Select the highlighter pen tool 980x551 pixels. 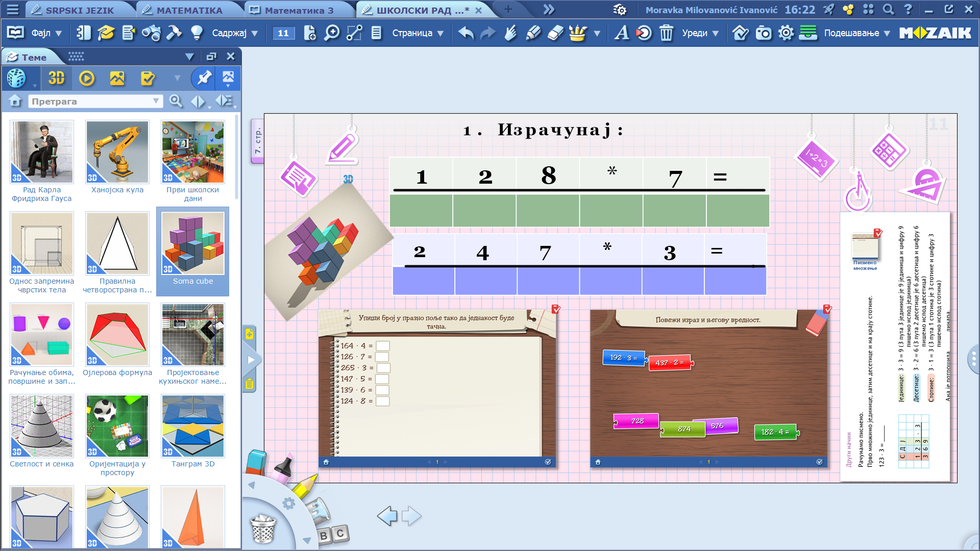(x=532, y=33)
